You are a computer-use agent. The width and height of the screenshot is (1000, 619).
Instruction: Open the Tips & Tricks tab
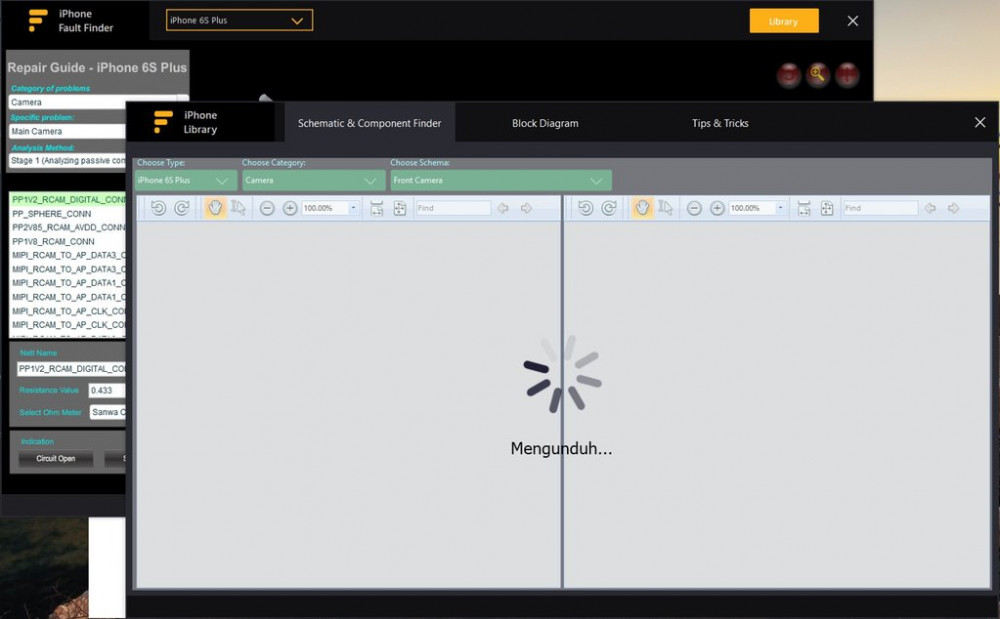coord(720,123)
